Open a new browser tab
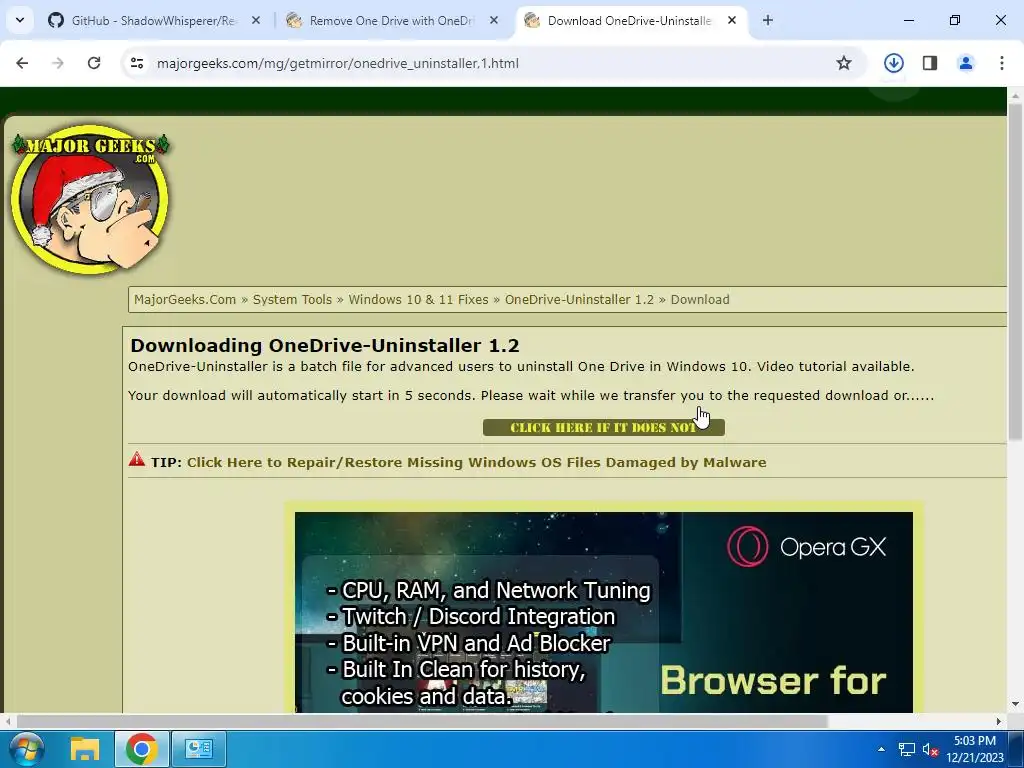This screenshot has height=768, width=1024. (x=767, y=20)
